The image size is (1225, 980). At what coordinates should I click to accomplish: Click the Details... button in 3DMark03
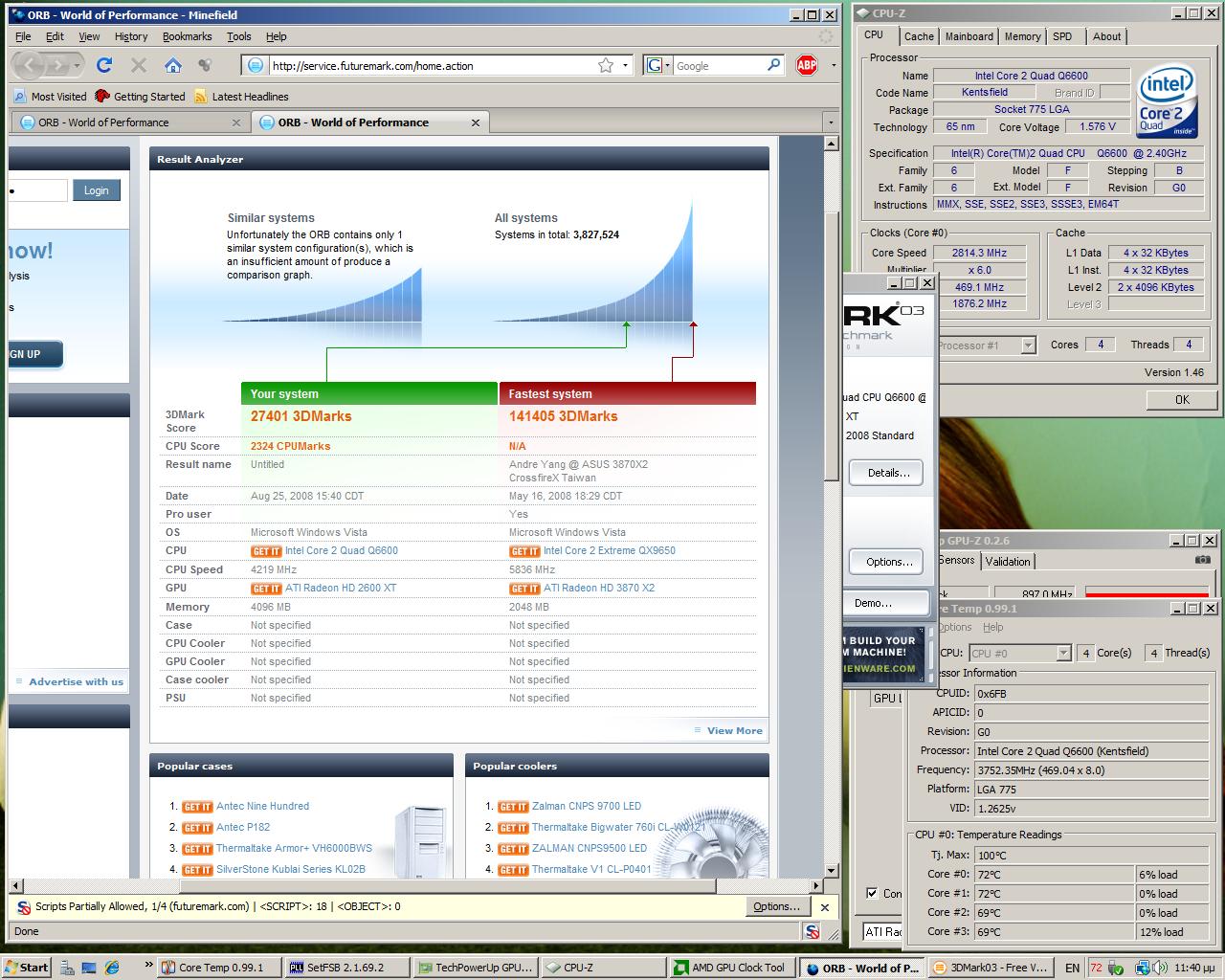[x=888, y=473]
